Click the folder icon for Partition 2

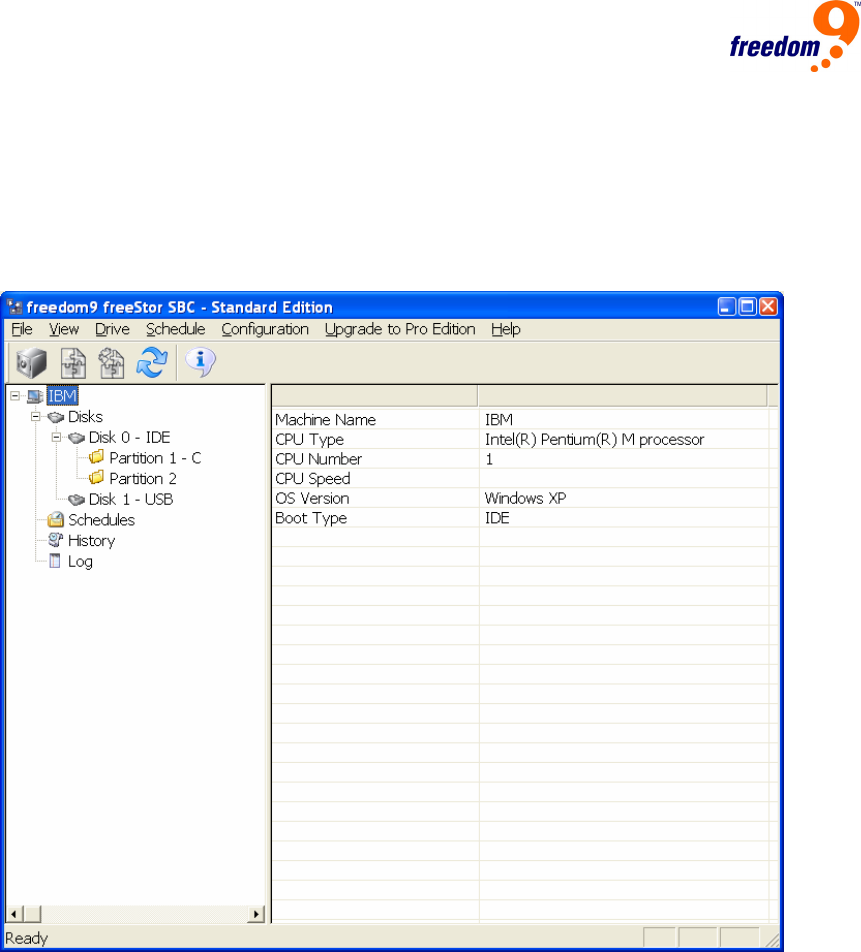pos(97,478)
